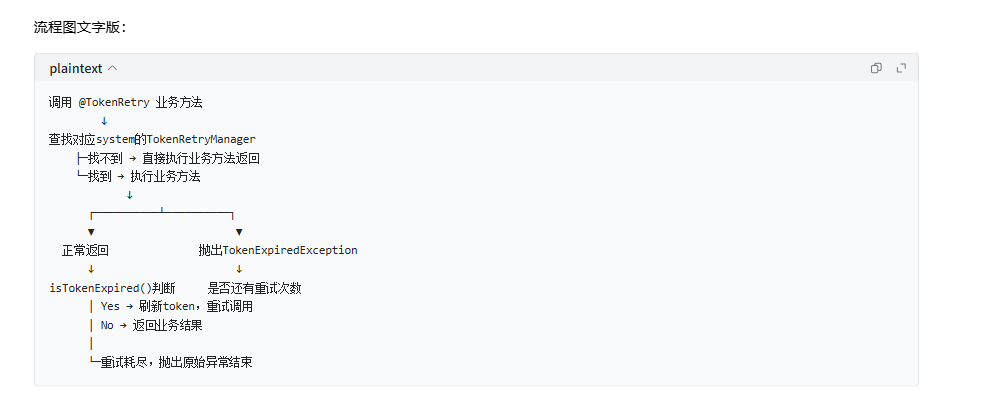Click the 是否还有重试次数 text
This screenshot has width=986, height=394.
pos(255,288)
